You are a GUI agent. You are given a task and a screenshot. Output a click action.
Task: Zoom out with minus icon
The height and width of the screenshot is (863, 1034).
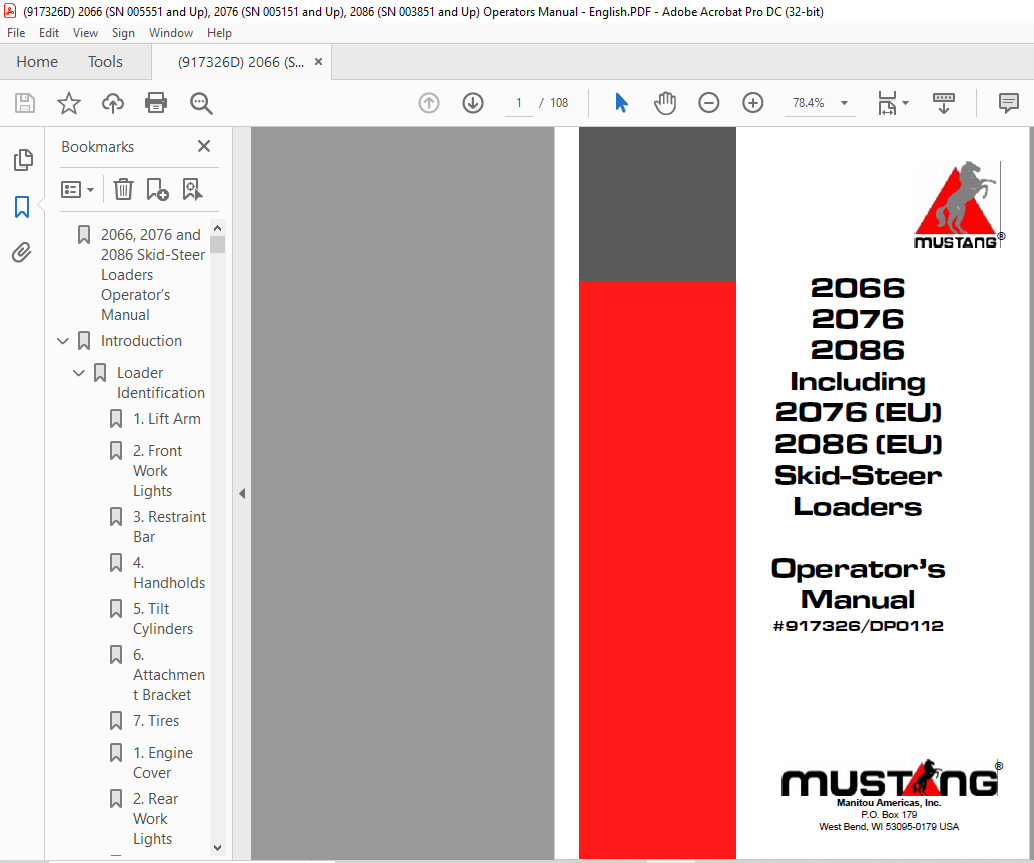coord(709,103)
